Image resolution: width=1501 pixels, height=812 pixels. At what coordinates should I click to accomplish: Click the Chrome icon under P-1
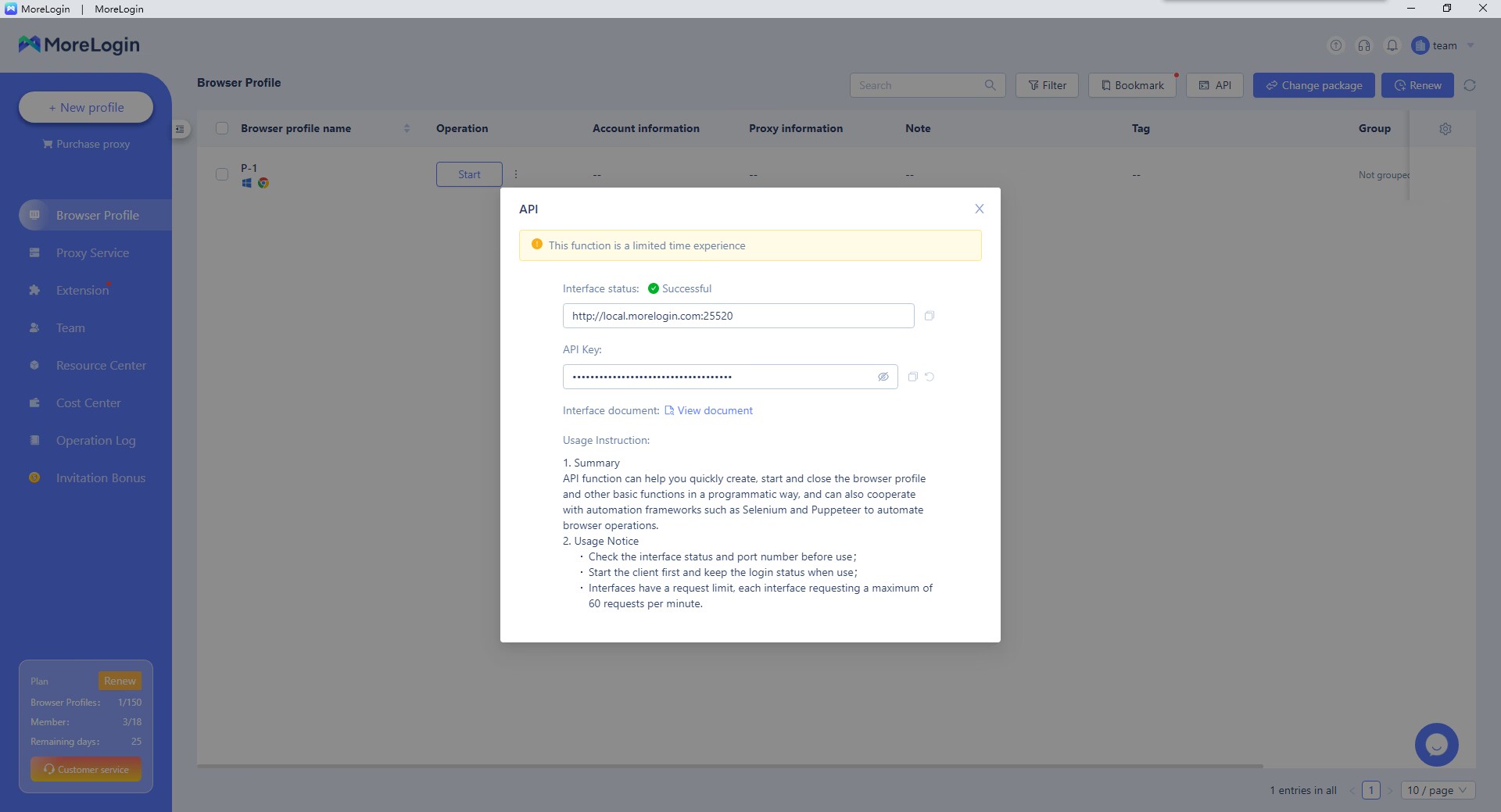(x=263, y=183)
